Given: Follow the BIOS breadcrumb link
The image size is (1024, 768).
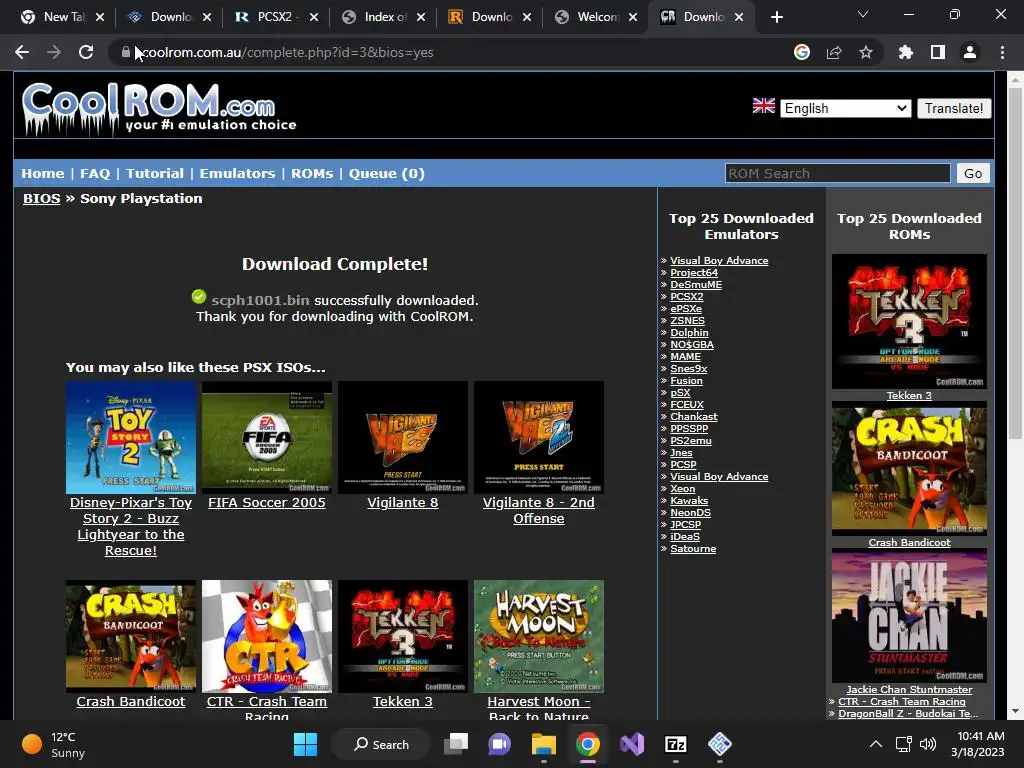Looking at the screenshot, I should coord(41,199).
